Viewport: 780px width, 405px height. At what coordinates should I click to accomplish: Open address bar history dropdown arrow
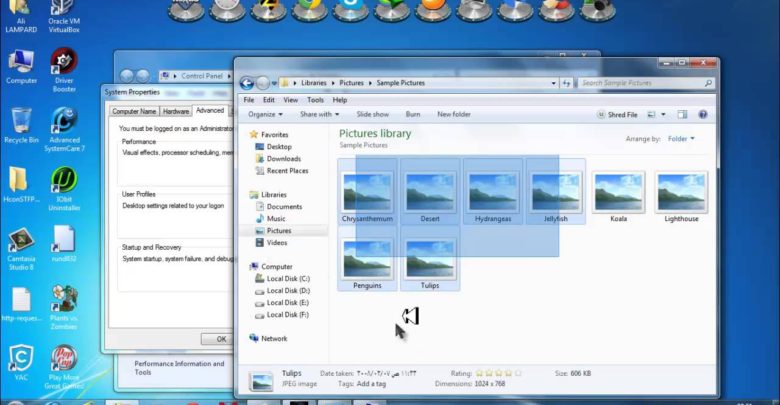tap(554, 83)
